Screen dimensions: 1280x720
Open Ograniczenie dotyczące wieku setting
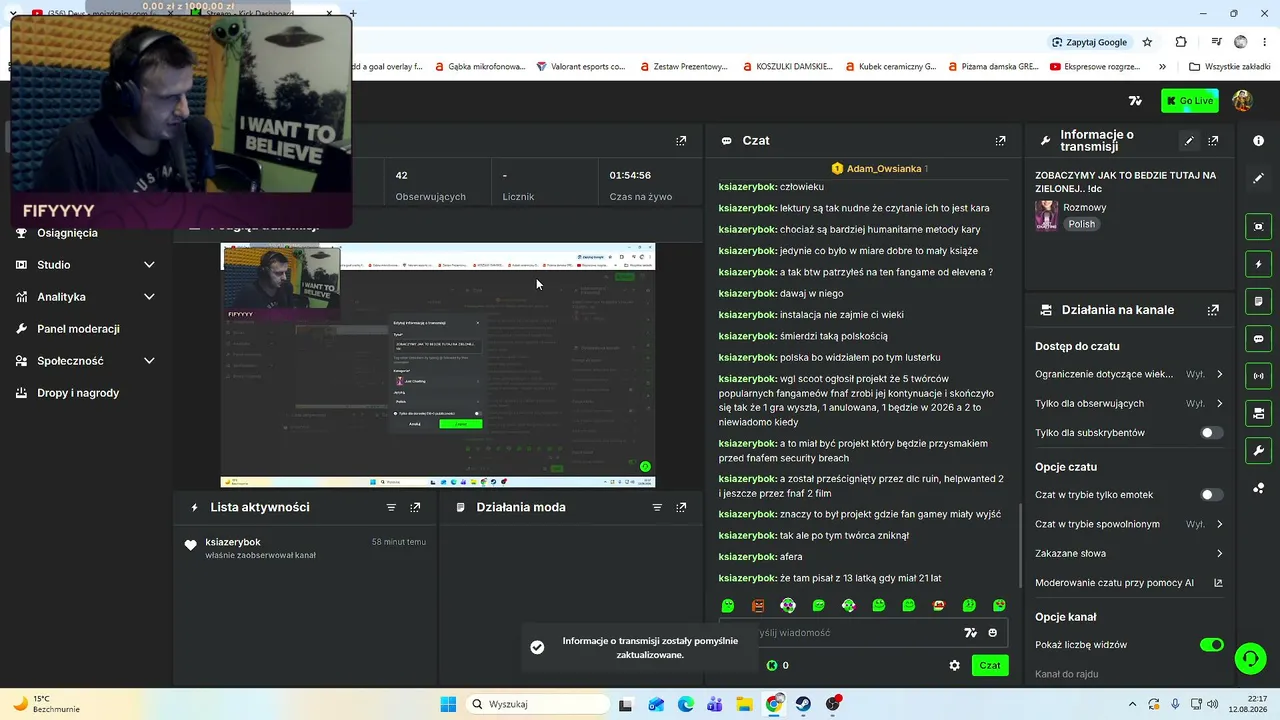click(x=1129, y=374)
